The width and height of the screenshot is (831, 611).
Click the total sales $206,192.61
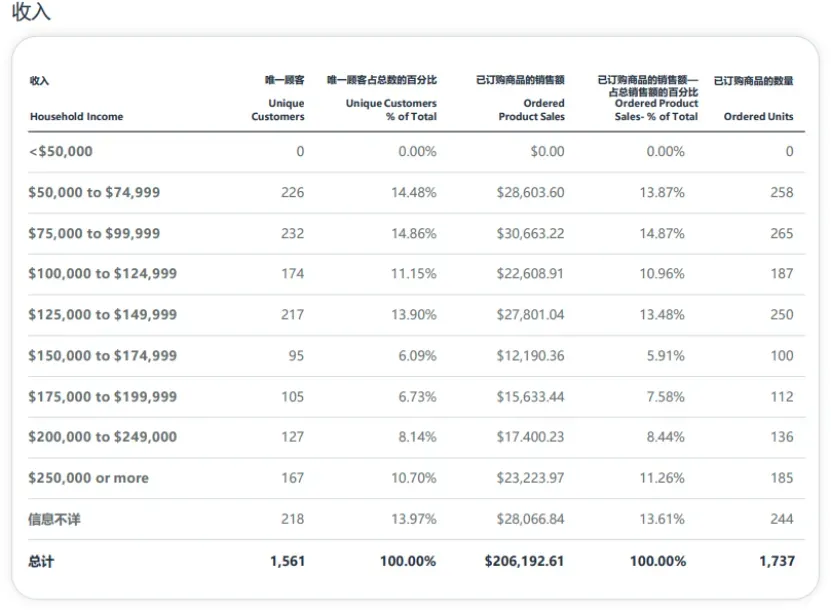click(x=524, y=561)
